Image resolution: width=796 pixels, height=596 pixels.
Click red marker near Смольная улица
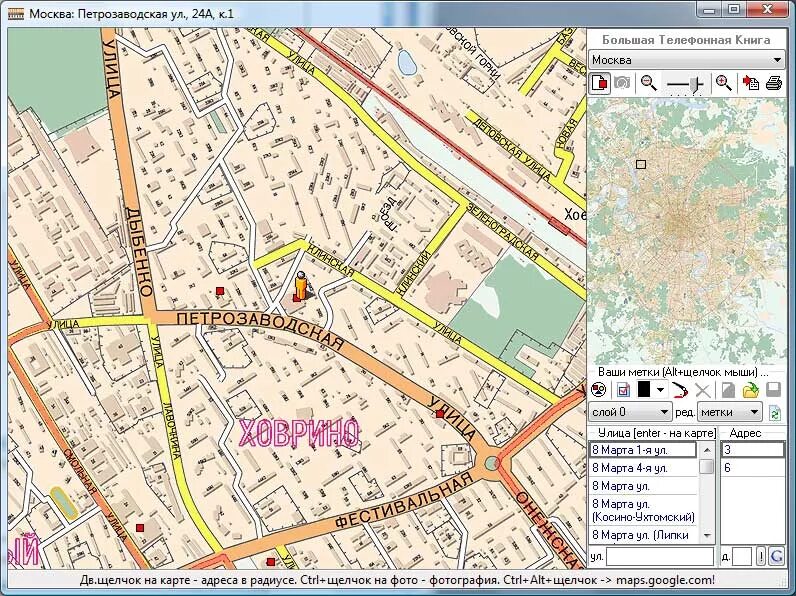click(x=140, y=528)
